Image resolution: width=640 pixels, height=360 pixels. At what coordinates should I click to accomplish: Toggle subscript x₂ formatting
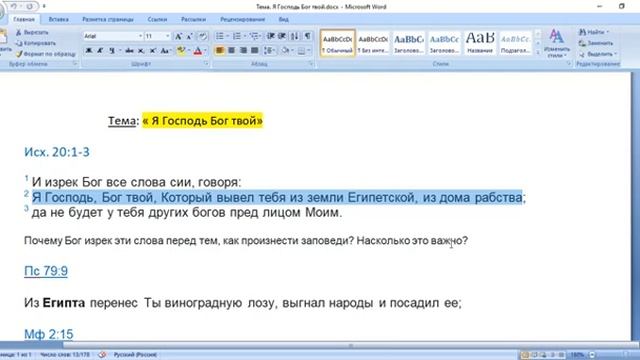click(x=141, y=51)
